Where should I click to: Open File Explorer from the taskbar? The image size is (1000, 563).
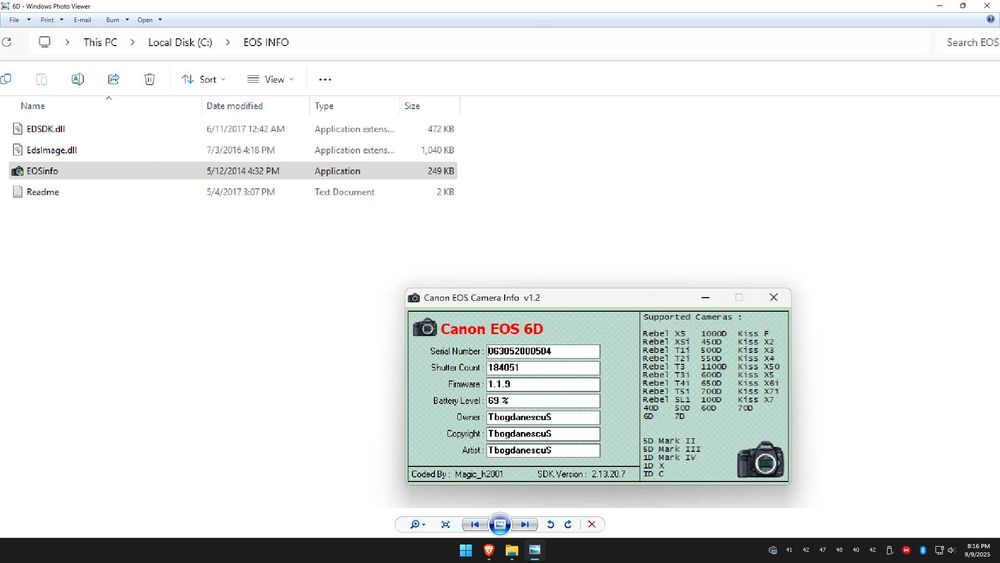click(511, 550)
